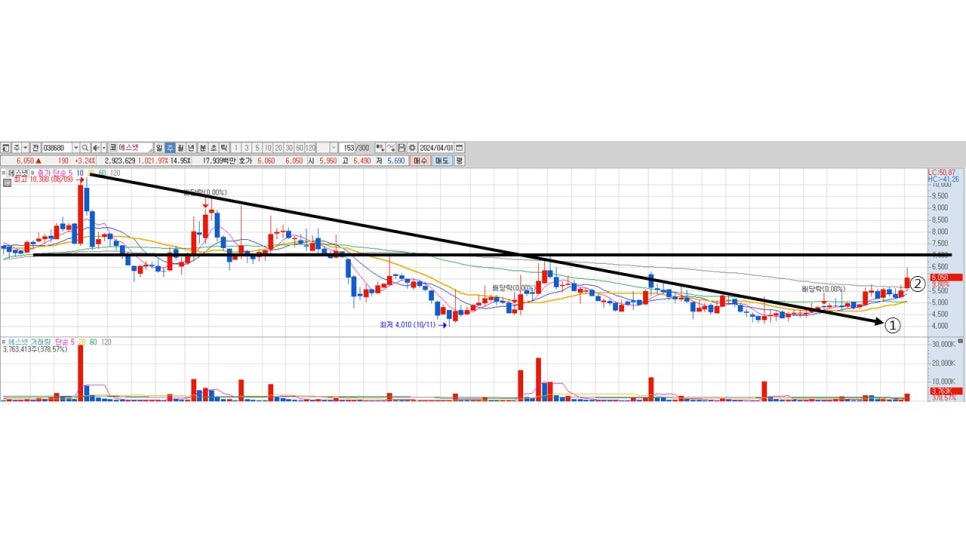Click the 10-period moving average legend
The image size is (966, 543).
[x=80, y=173]
